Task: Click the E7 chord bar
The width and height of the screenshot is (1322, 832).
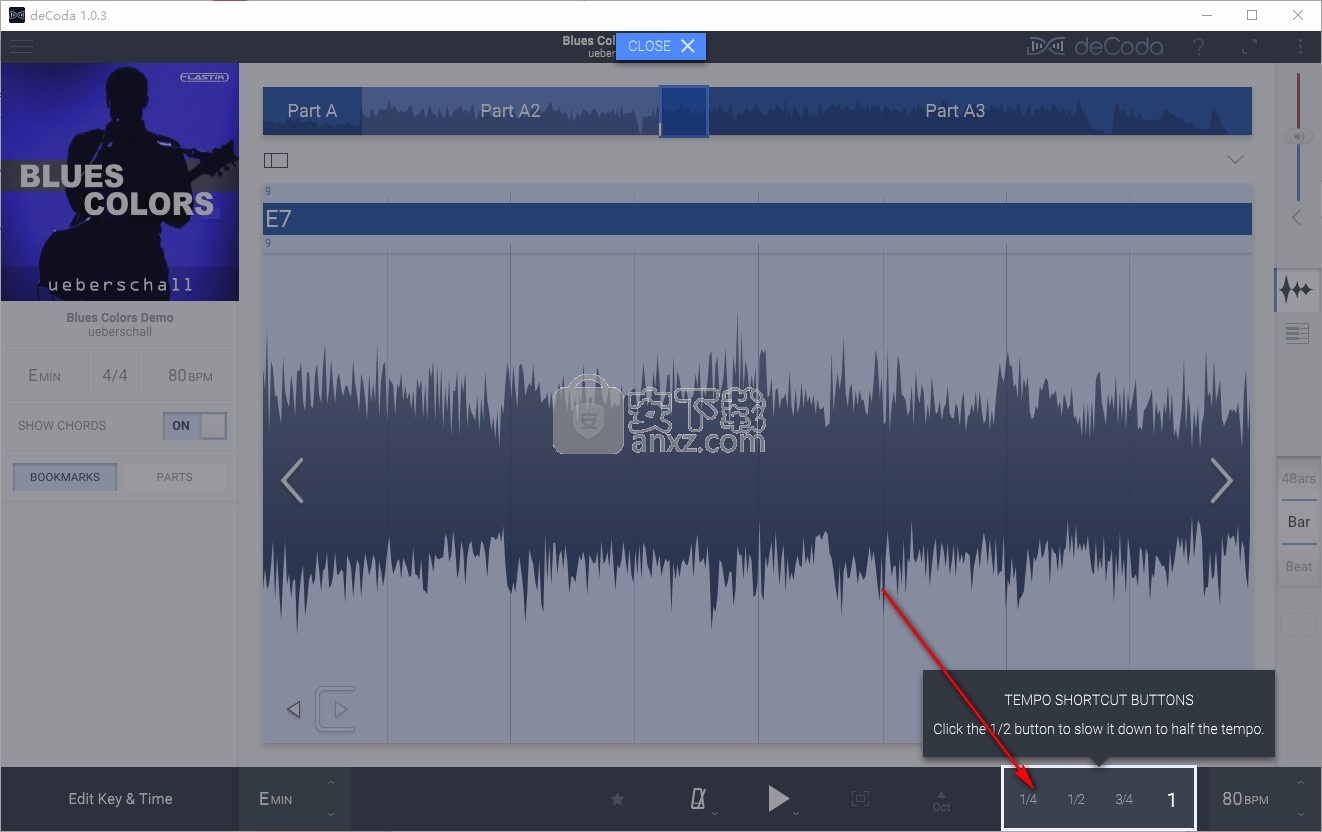Action: [757, 219]
